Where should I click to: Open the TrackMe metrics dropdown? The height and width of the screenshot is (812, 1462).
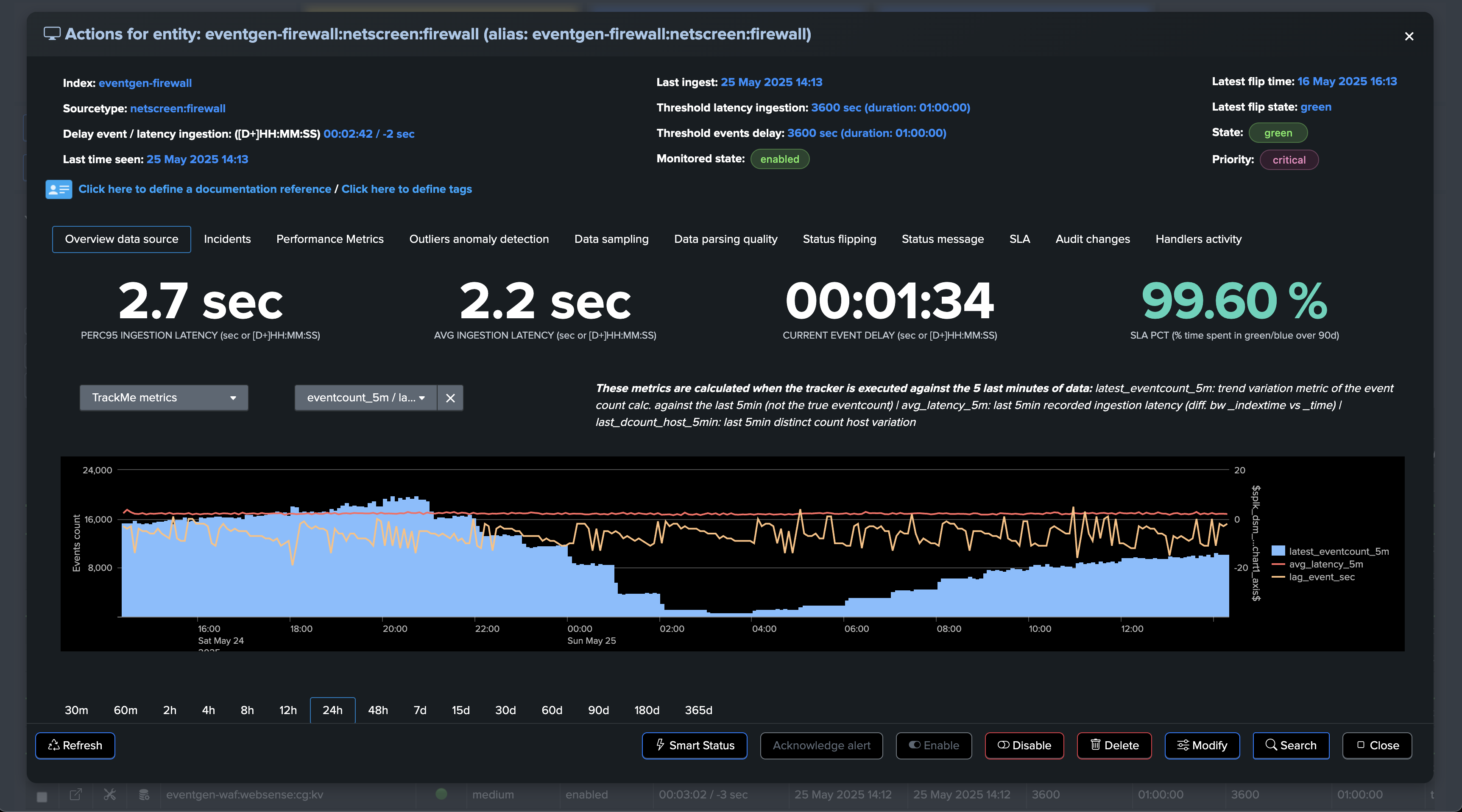[x=163, y=398]
